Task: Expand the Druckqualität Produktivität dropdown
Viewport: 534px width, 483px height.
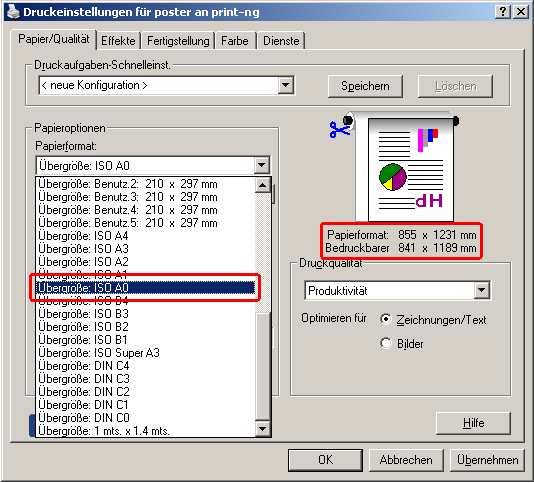Action: point(482,290)
